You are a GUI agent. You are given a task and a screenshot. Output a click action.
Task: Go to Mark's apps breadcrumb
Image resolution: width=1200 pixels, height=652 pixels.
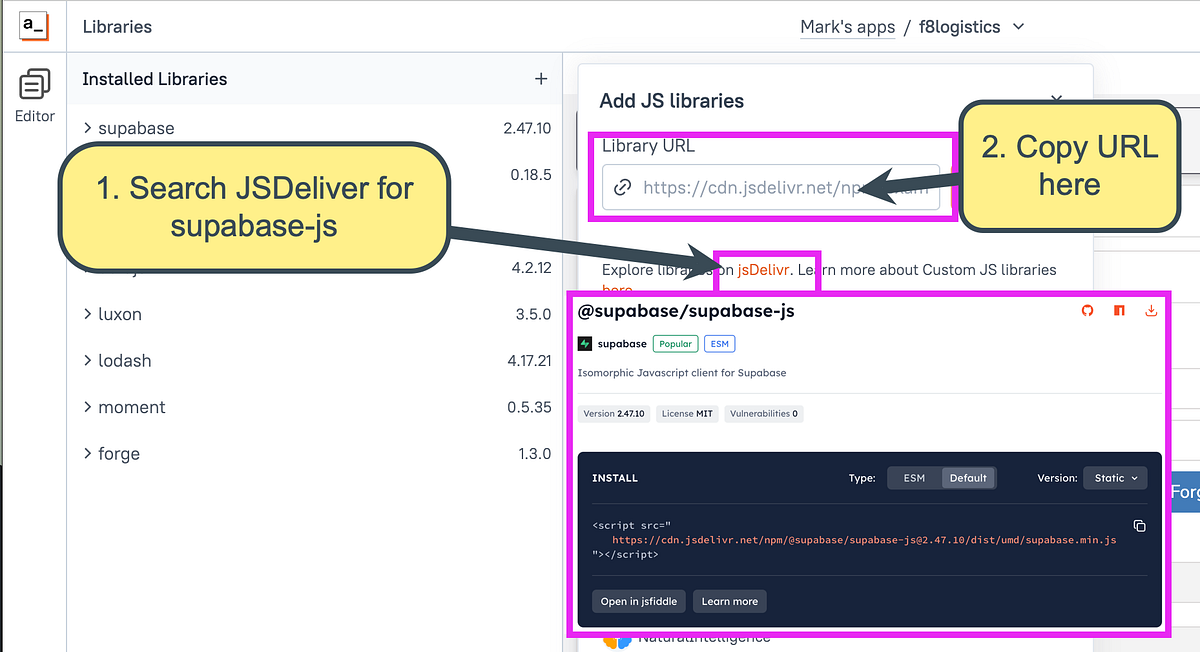[x=847, y=27]
